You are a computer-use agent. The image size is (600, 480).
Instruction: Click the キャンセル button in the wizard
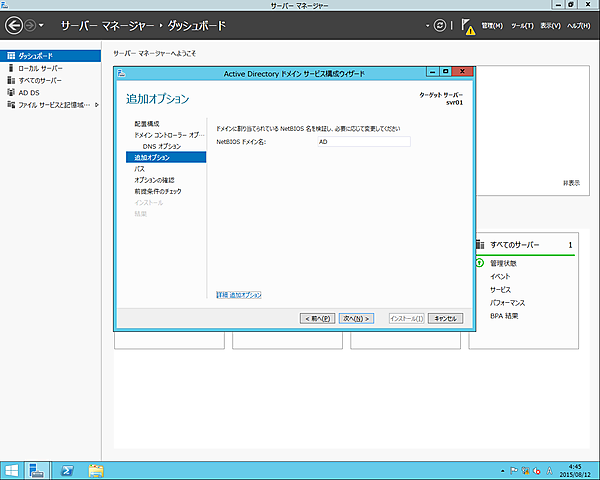tap(445, 318)
